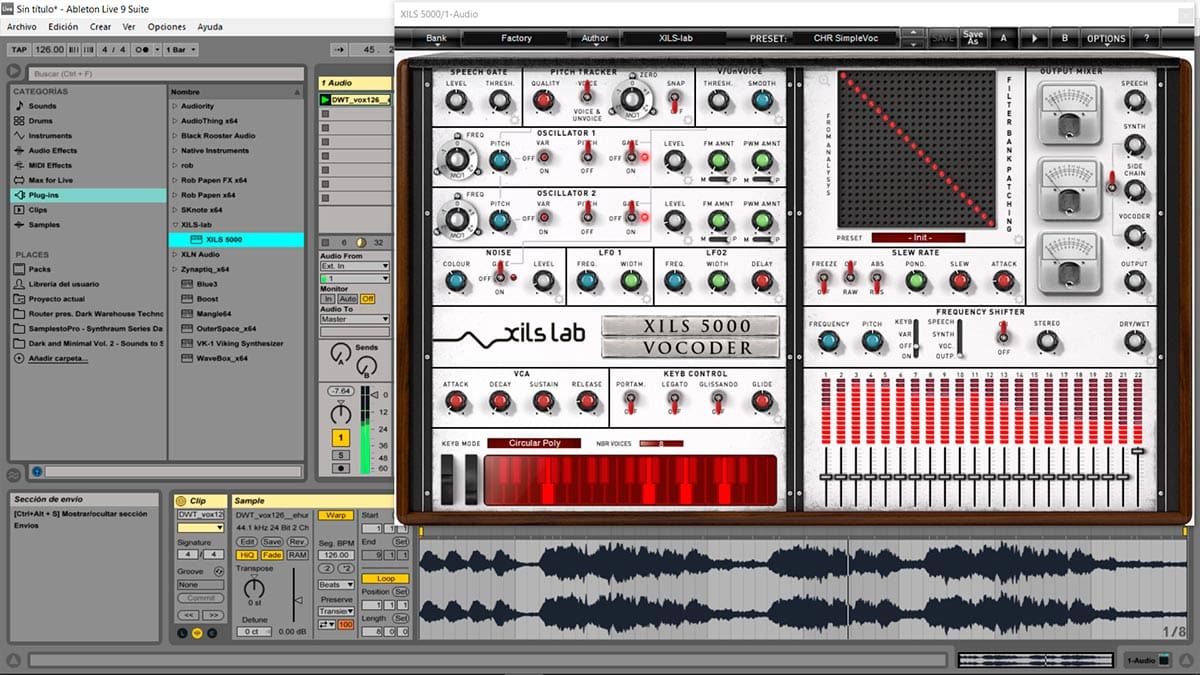The height and width of the screenshot is (675, 1200).
Task: Open the Author dropdown in XILS 5000
Action: click(x=594, y=38)
